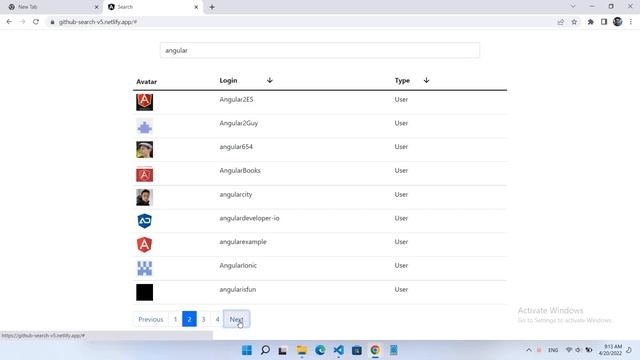Select the angulardeveloper-io login name
640x360 pixels.
249,218
